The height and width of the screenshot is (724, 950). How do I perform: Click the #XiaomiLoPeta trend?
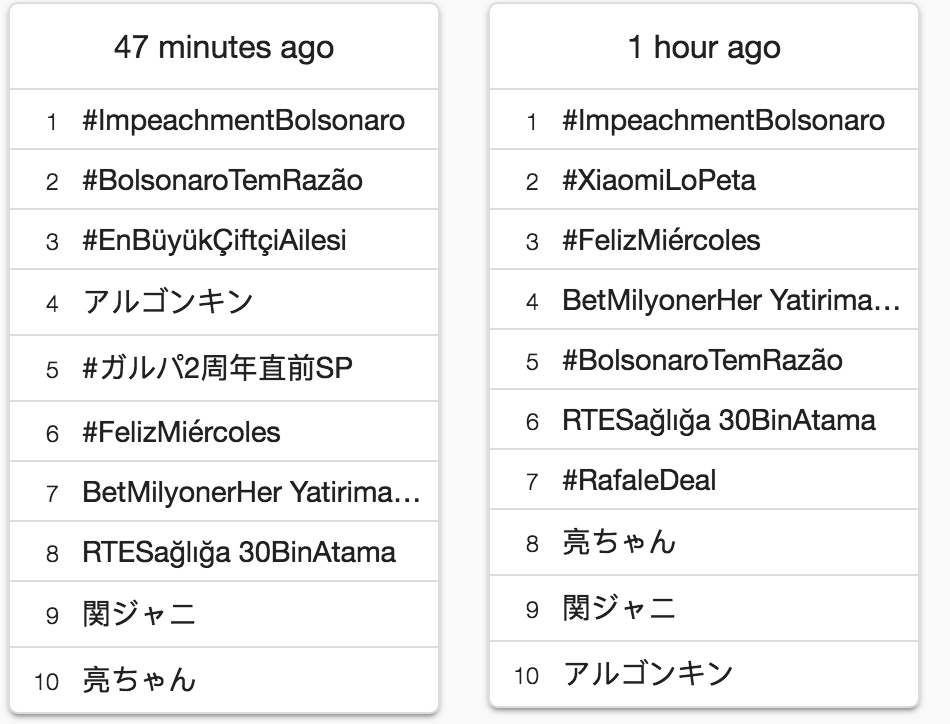point(659,180)
